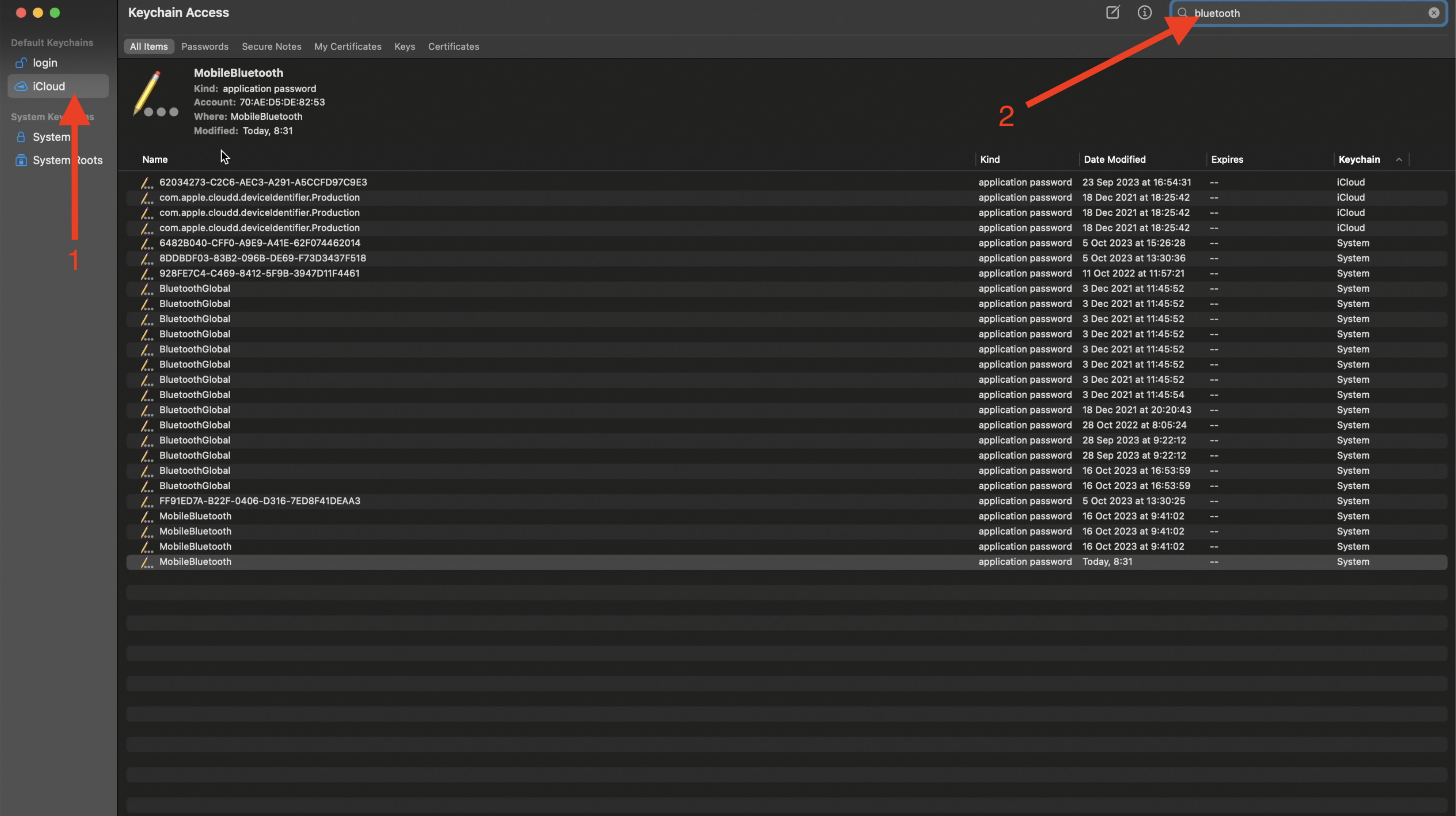Sort the list by the Kind column
The image size is (1456, 816).
click(990, 159)
